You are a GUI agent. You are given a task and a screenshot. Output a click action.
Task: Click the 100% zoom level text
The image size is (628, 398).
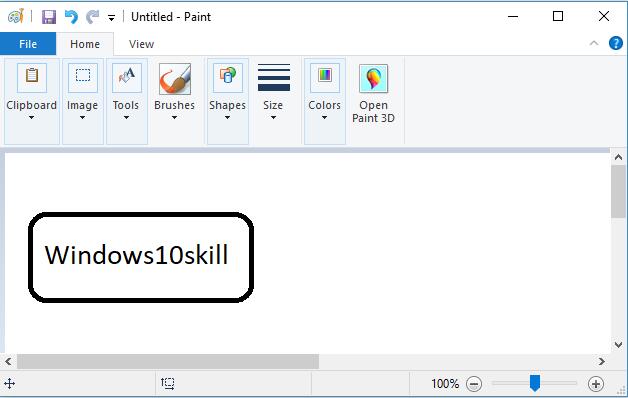(445, 384)
